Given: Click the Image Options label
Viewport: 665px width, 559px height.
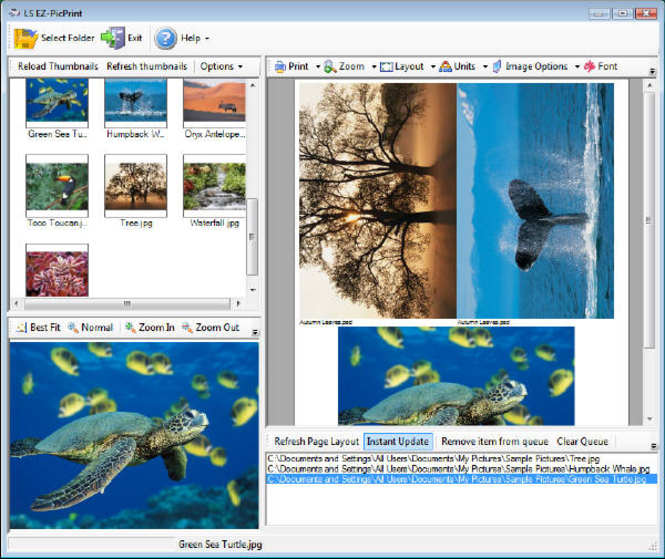Looking at the screenshot, I should (x=536, y=67).
